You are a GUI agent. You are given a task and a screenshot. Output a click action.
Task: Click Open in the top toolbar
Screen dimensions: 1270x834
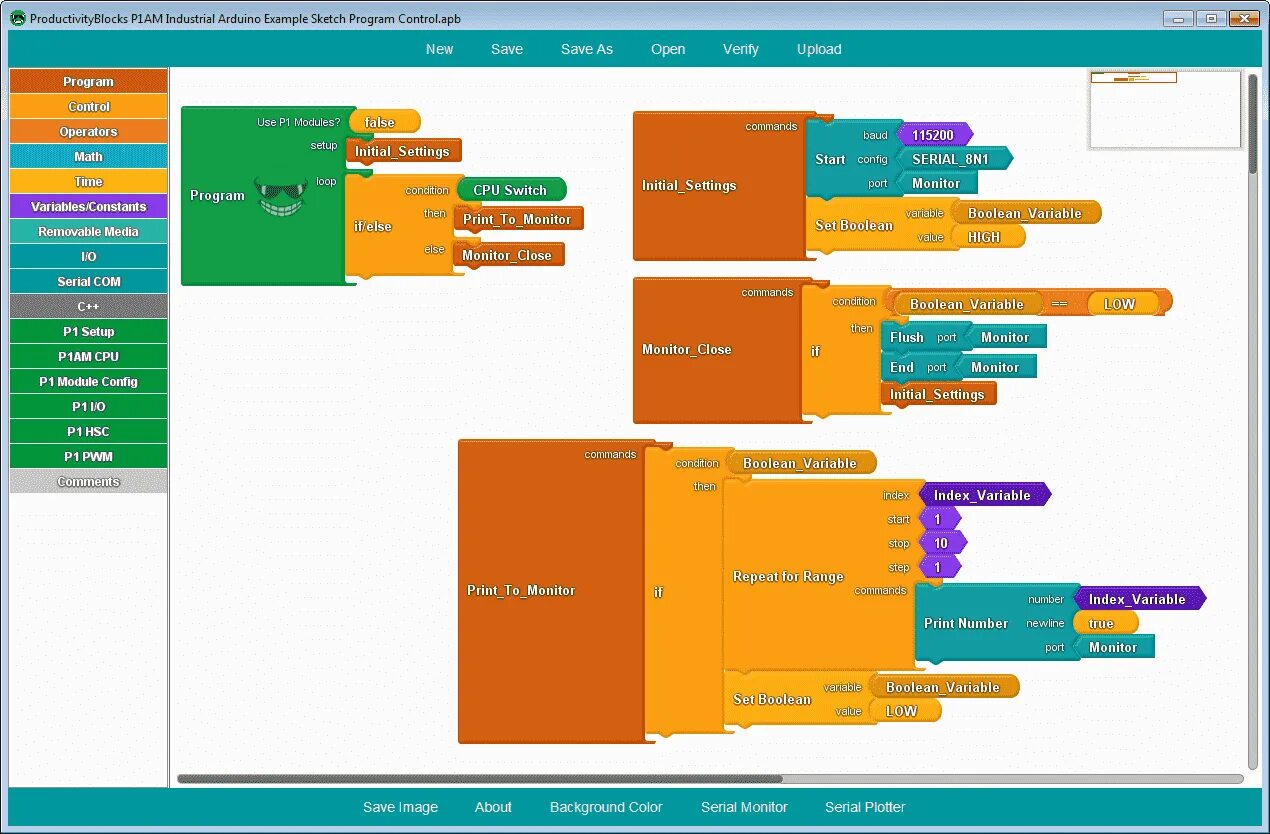(x=668, y=49)
